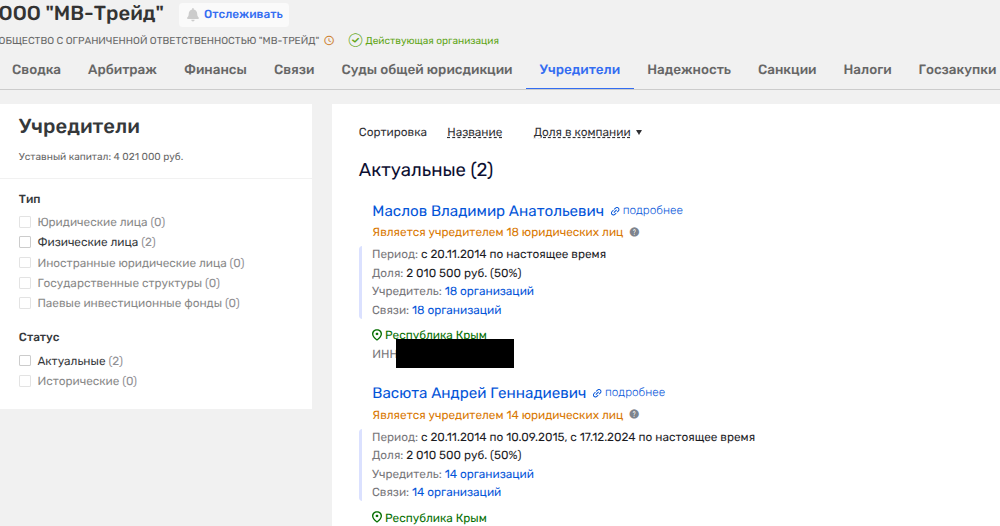Click the orange clock icon after company name
This screenshot has height=526, width=1000.
click(329, 41)
